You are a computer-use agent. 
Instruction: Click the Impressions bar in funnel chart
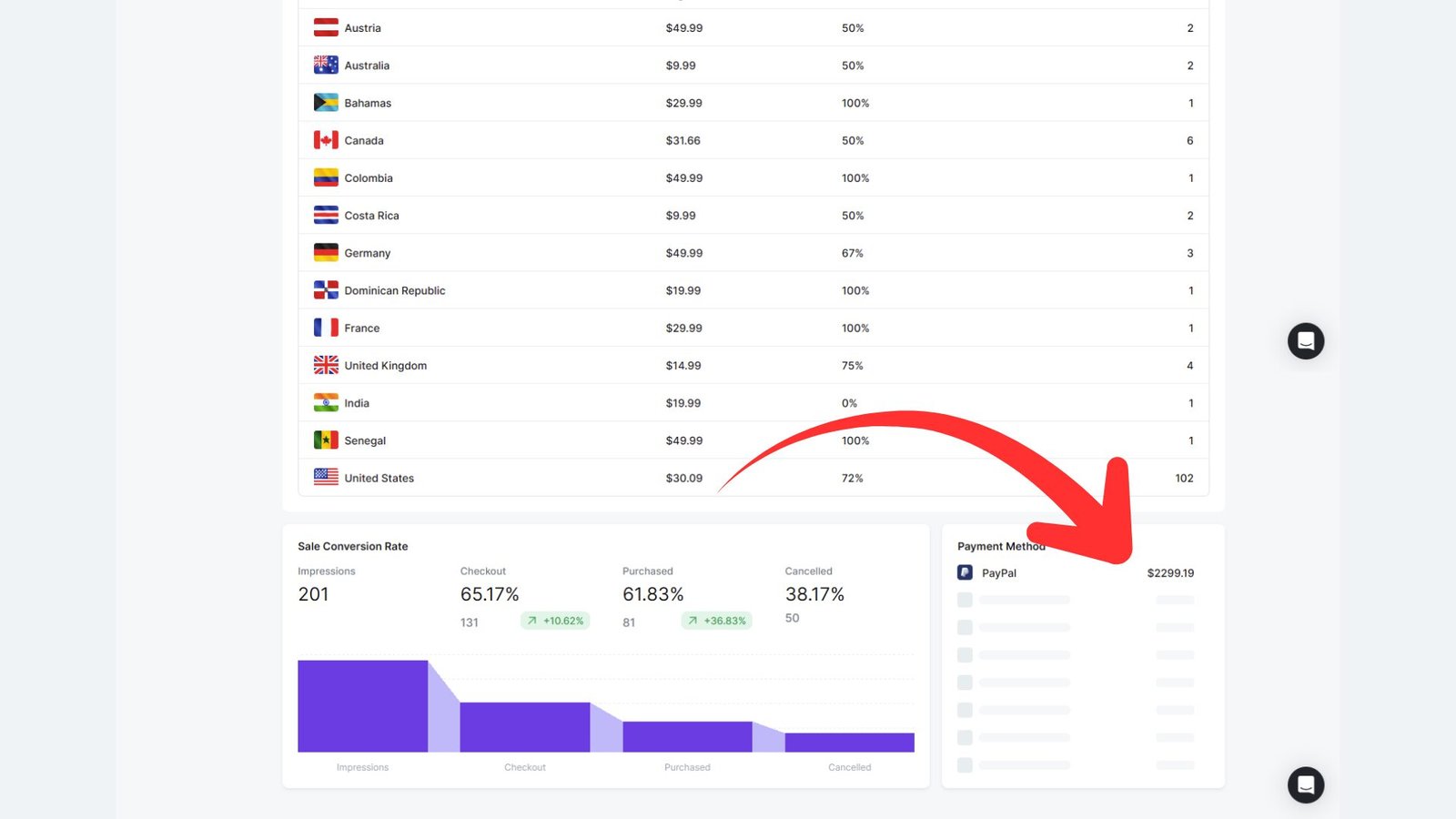(362, 706)
